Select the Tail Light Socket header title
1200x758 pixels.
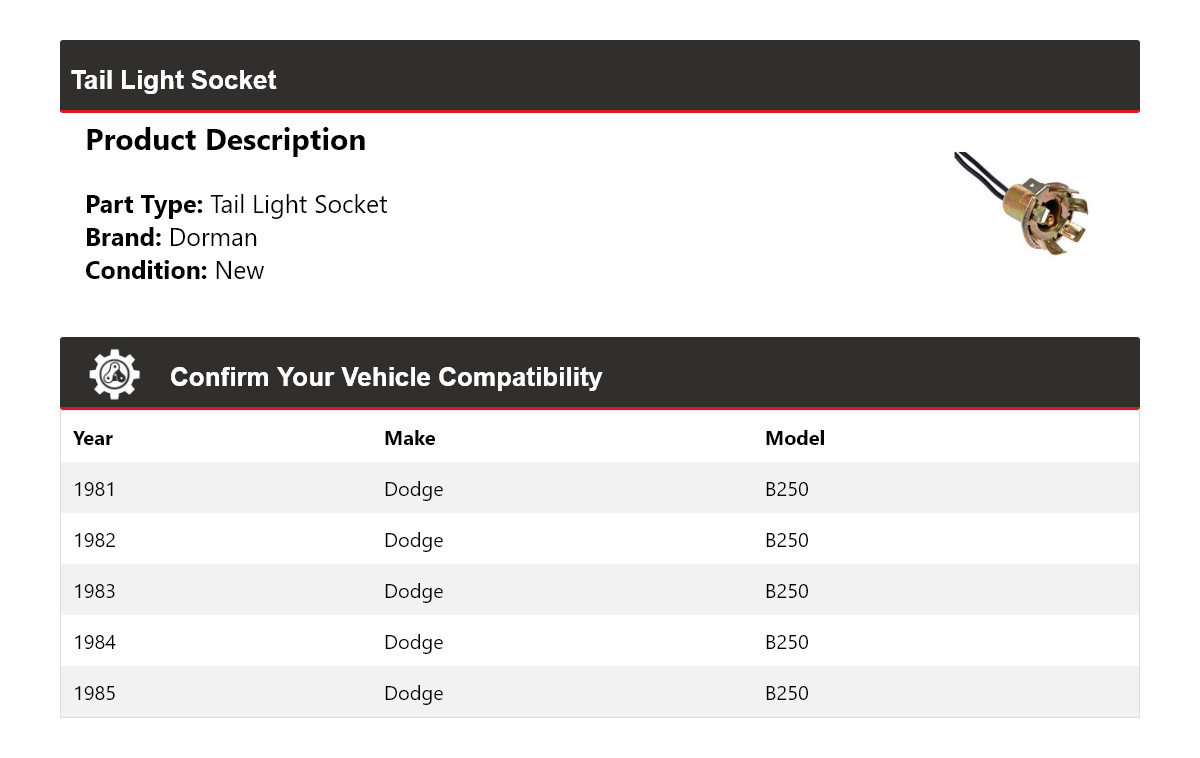click(174, 80)
